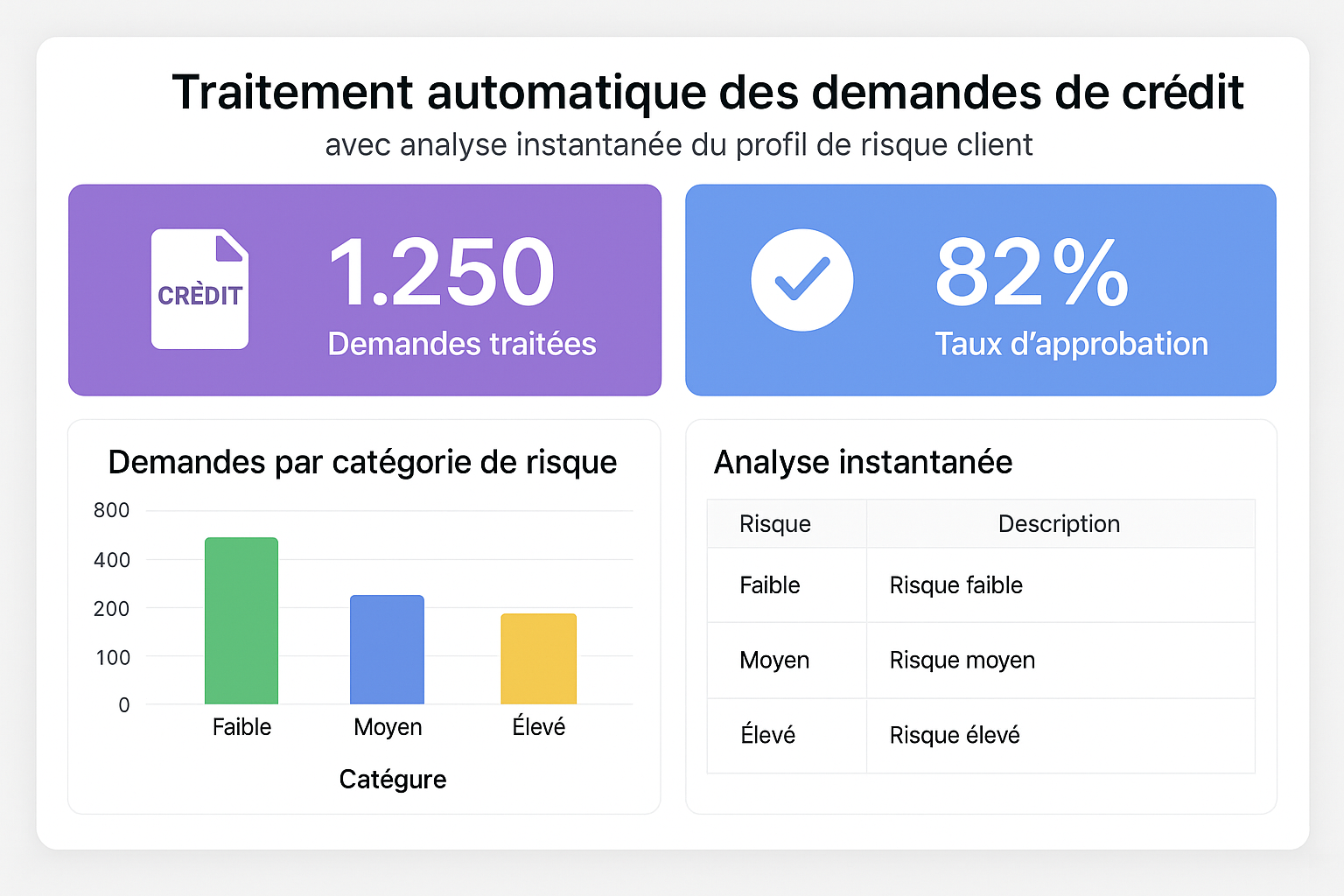
Task: Select the Faible row in table
Action: (770, 585)
